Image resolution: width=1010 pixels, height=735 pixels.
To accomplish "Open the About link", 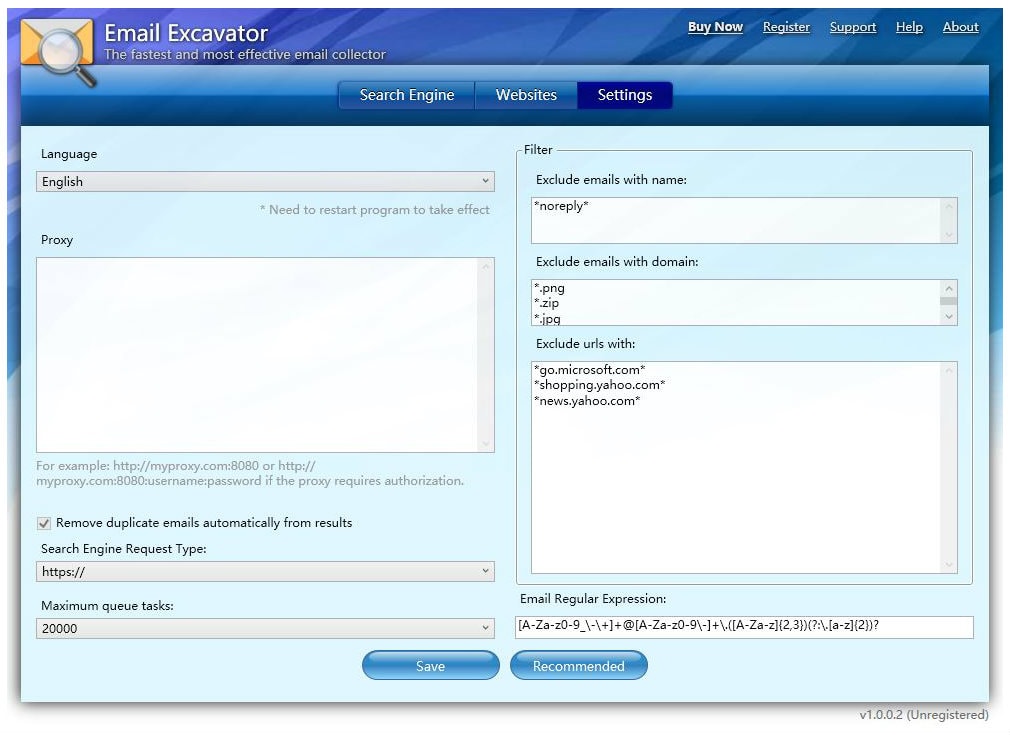I will tap(960, 27).
